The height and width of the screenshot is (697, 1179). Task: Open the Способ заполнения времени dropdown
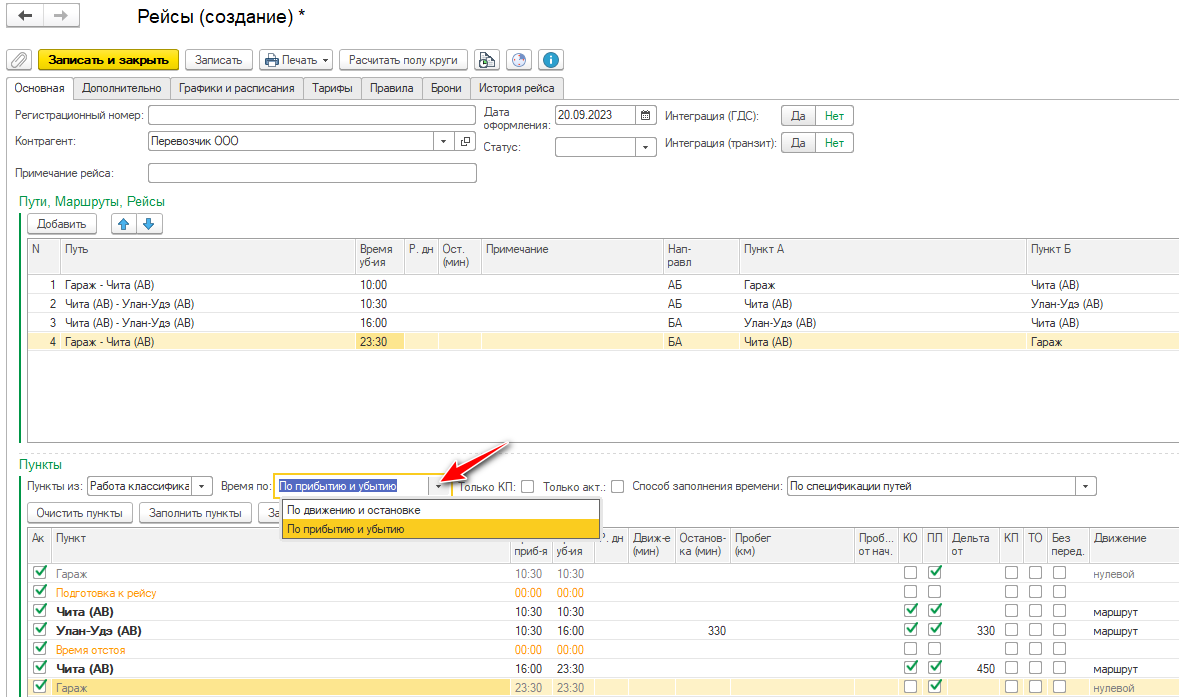(x=1086, y=487)
